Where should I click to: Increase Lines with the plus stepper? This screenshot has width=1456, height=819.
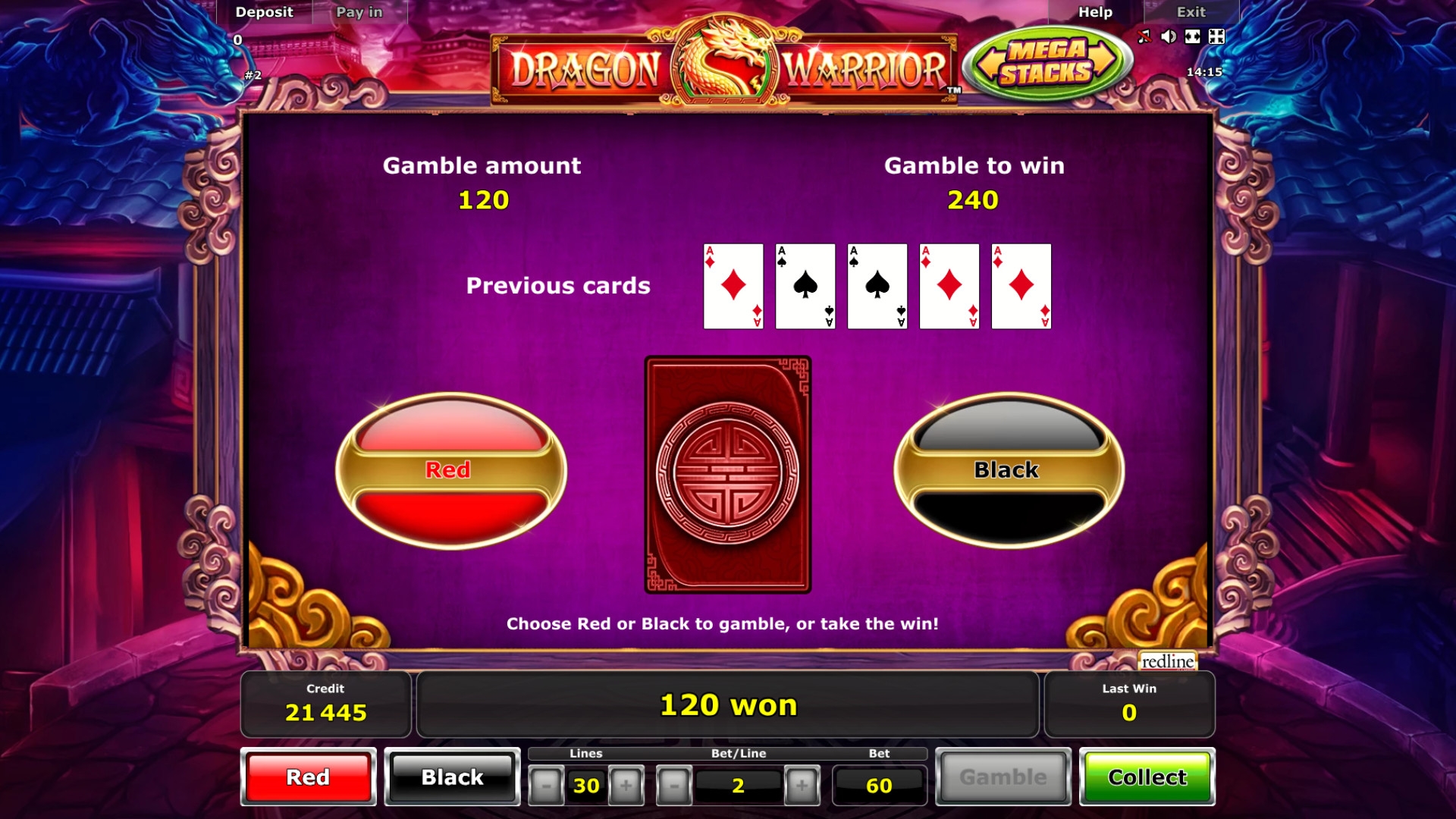(x=626, y=786)
